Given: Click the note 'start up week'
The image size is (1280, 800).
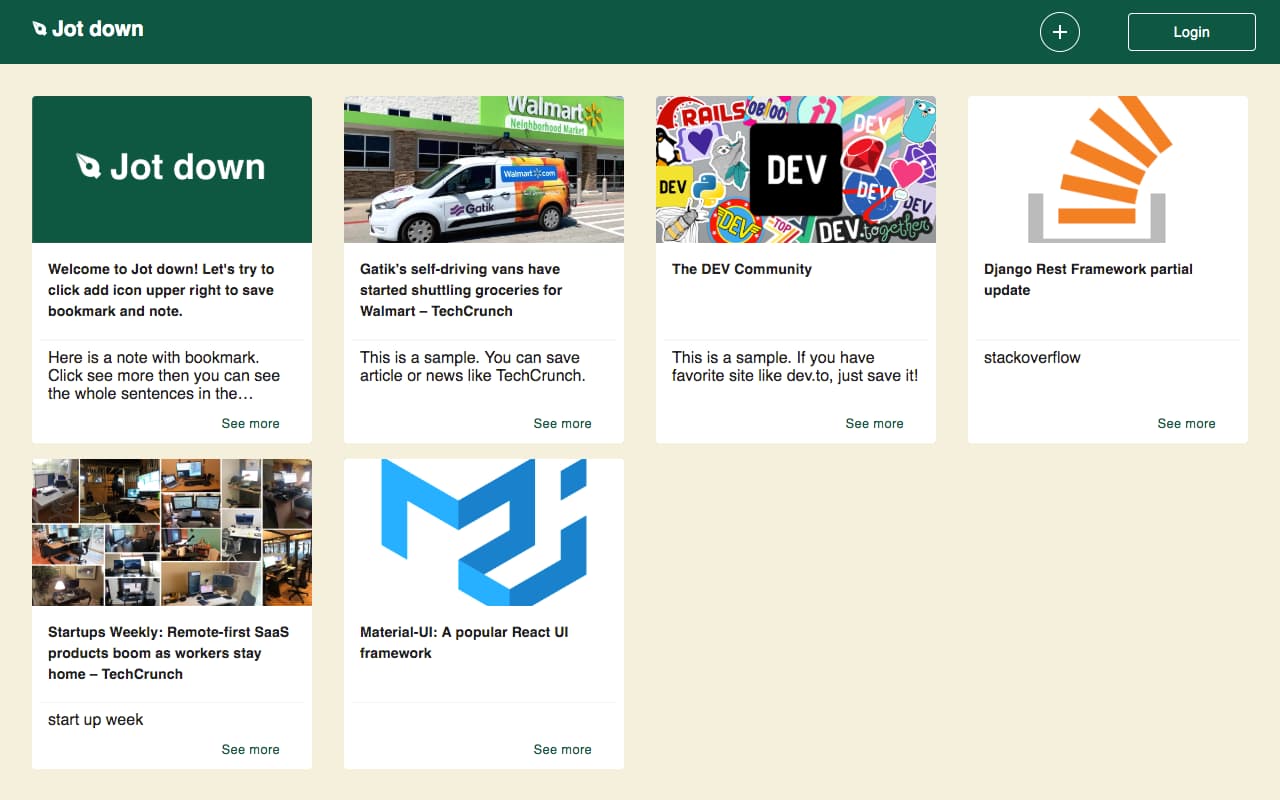Looking at the screenshot, I should pyautogui.click(x=96, y=720).
